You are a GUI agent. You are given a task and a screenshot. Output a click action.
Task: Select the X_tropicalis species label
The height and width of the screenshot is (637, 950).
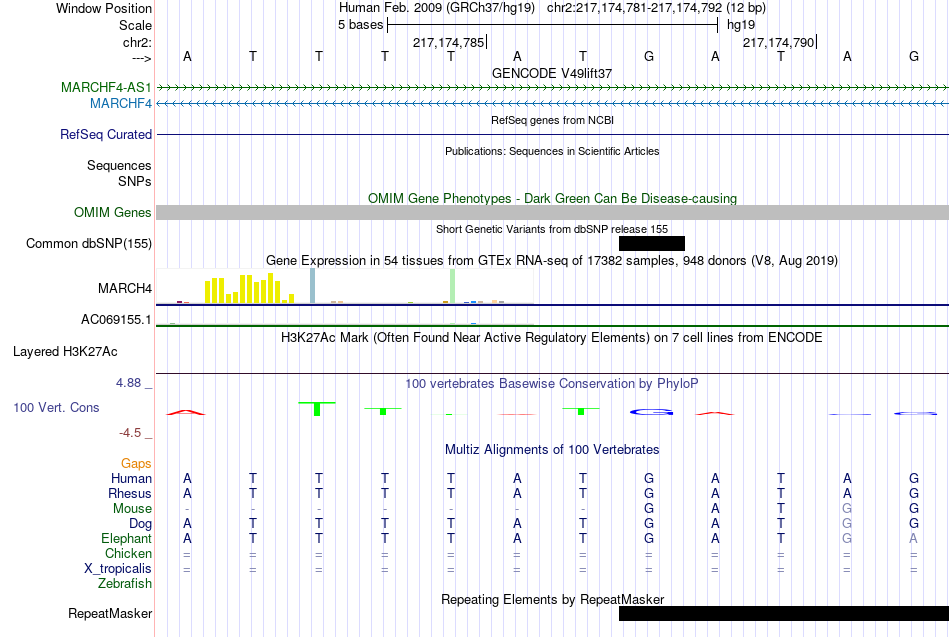pyautogui.click(x=118, y=569)
